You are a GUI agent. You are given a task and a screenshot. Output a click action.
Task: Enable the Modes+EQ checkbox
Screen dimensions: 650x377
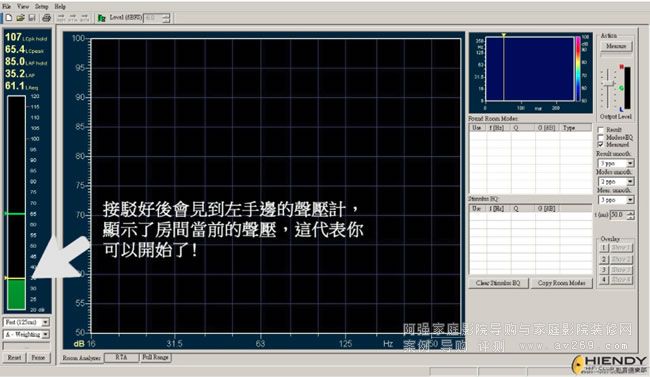pos(601,137)
